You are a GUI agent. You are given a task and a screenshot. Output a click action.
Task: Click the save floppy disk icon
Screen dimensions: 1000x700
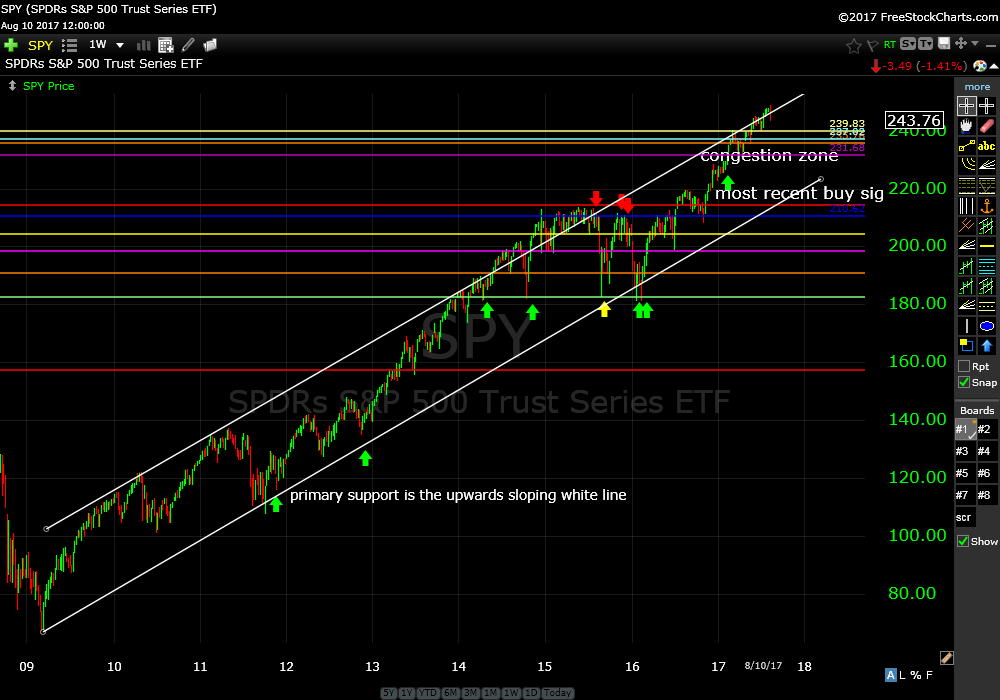click(941, 45)
